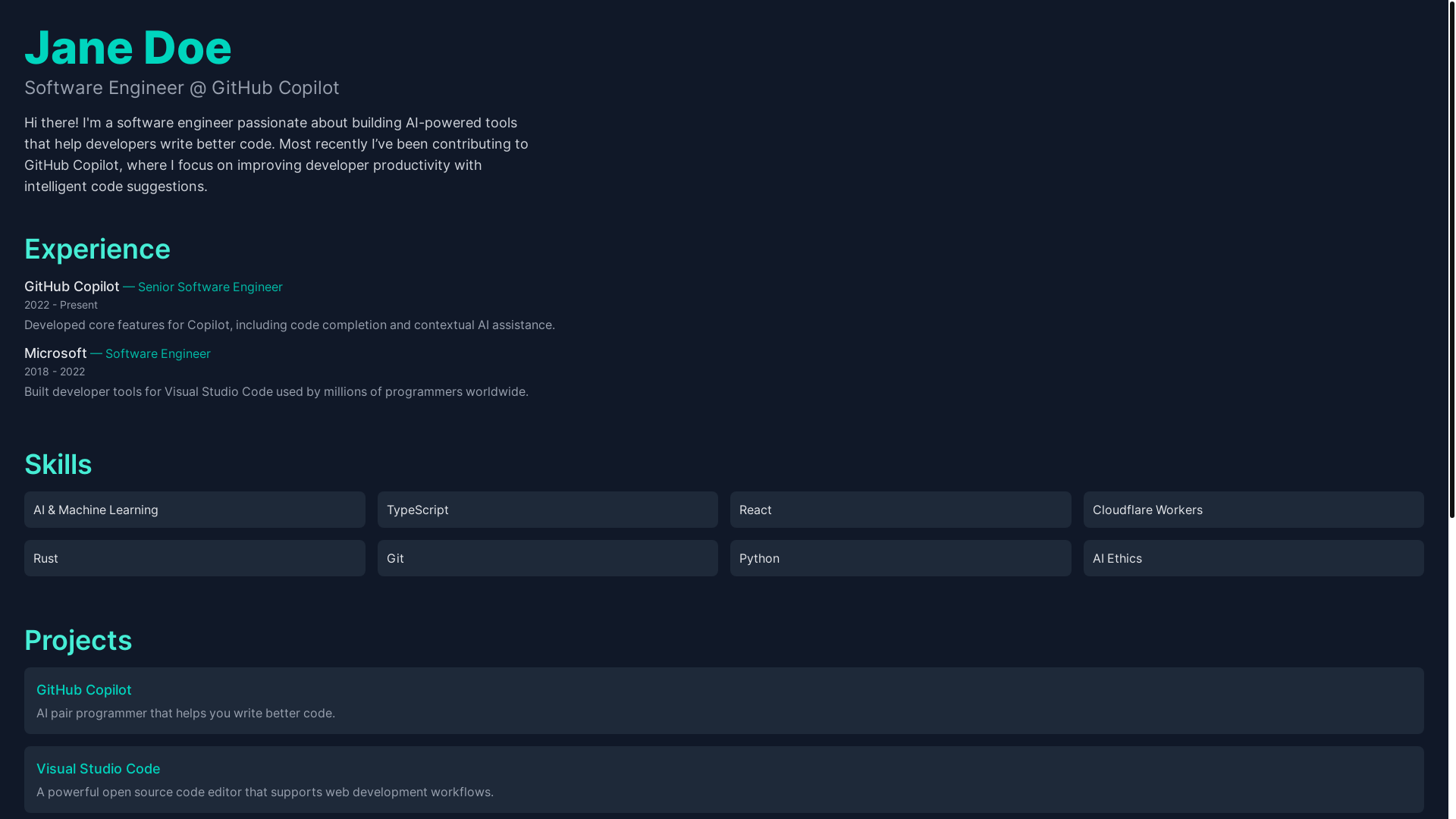Click the Skills section heading
Screen dimensions: 1456x819
point(58,465)
